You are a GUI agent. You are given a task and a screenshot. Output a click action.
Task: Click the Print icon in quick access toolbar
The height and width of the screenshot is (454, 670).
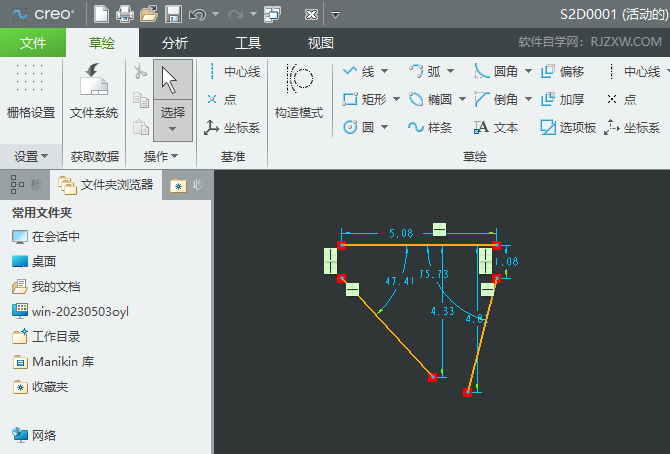(x=125, y=14)
